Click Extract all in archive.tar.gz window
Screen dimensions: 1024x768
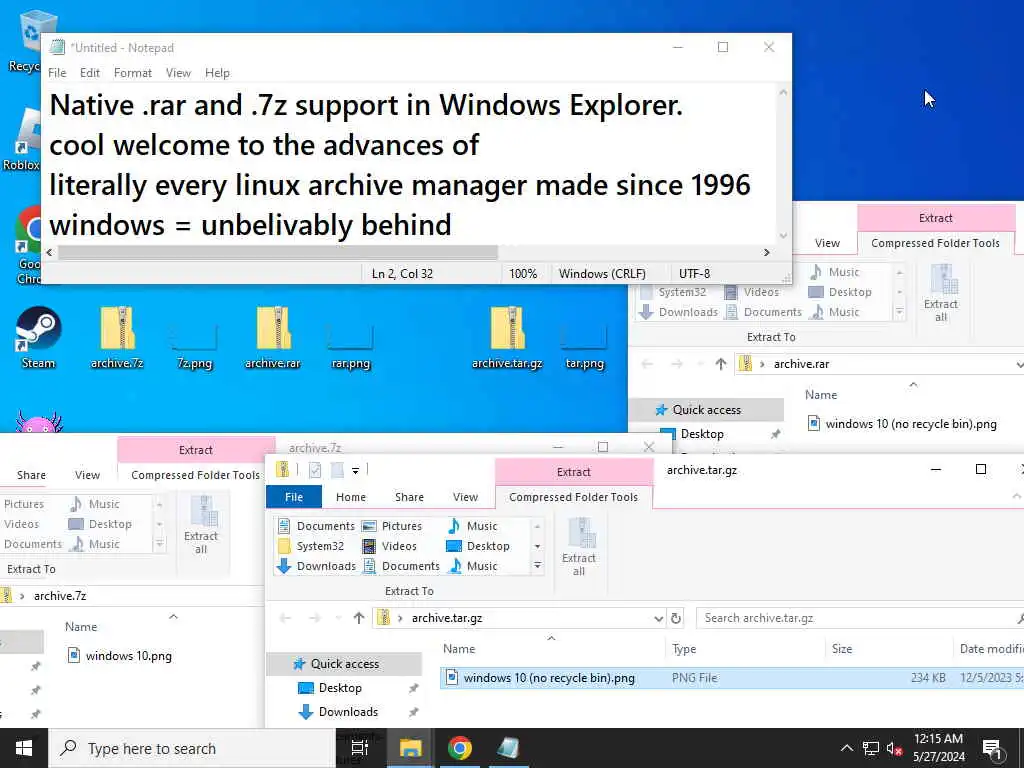(579, 546)
